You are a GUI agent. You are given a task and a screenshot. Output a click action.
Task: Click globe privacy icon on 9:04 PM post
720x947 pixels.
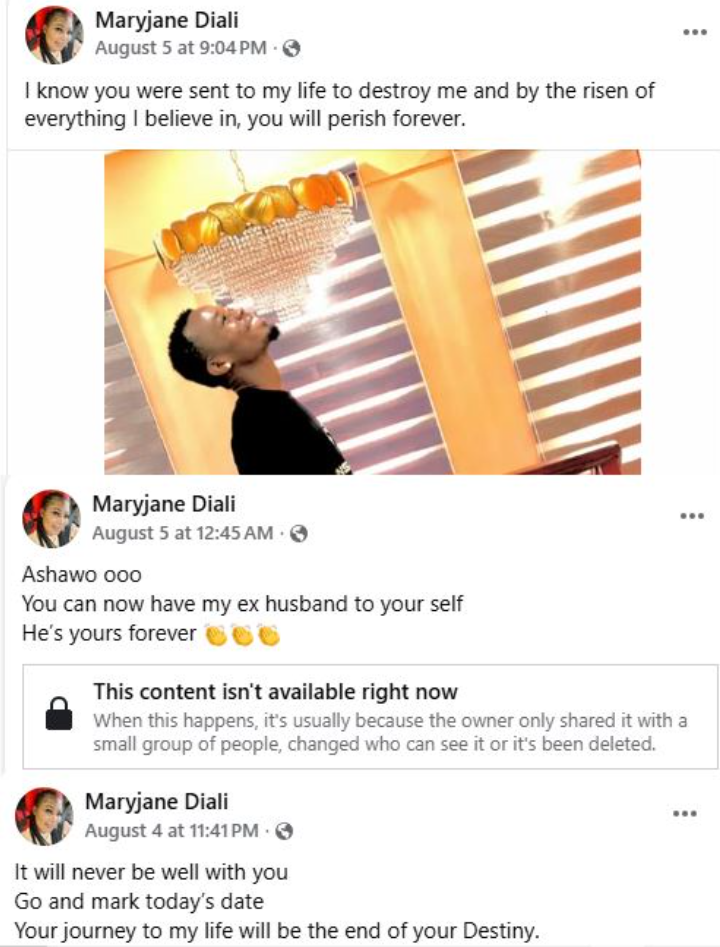(x=292, y=47)
